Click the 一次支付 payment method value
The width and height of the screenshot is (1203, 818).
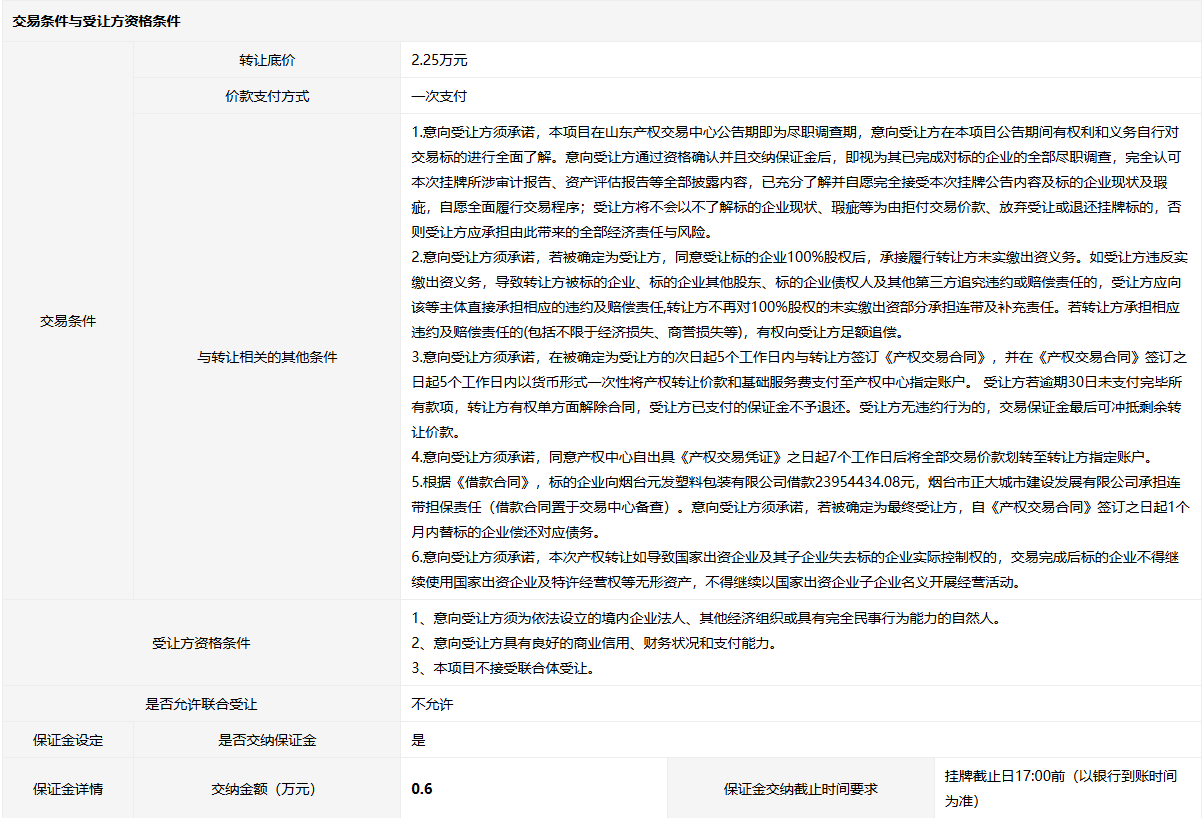439,97
